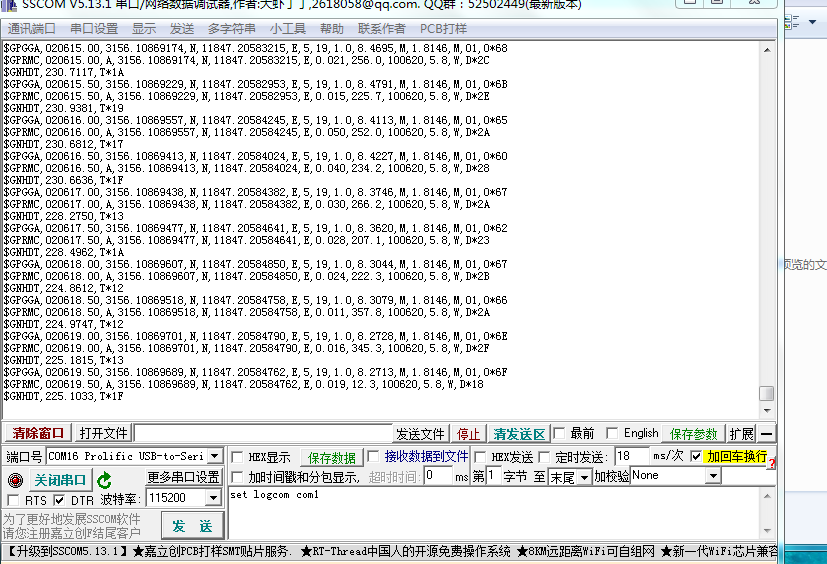The width and height of the screenshot is (827, 564).
Task: Toggle the English checkbox
Action: (612, 434)
